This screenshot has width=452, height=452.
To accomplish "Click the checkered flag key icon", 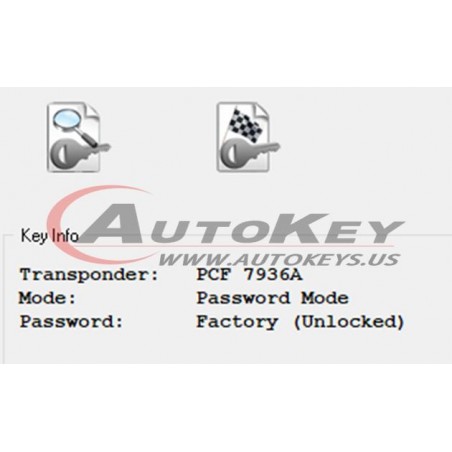I will point(248,137).
